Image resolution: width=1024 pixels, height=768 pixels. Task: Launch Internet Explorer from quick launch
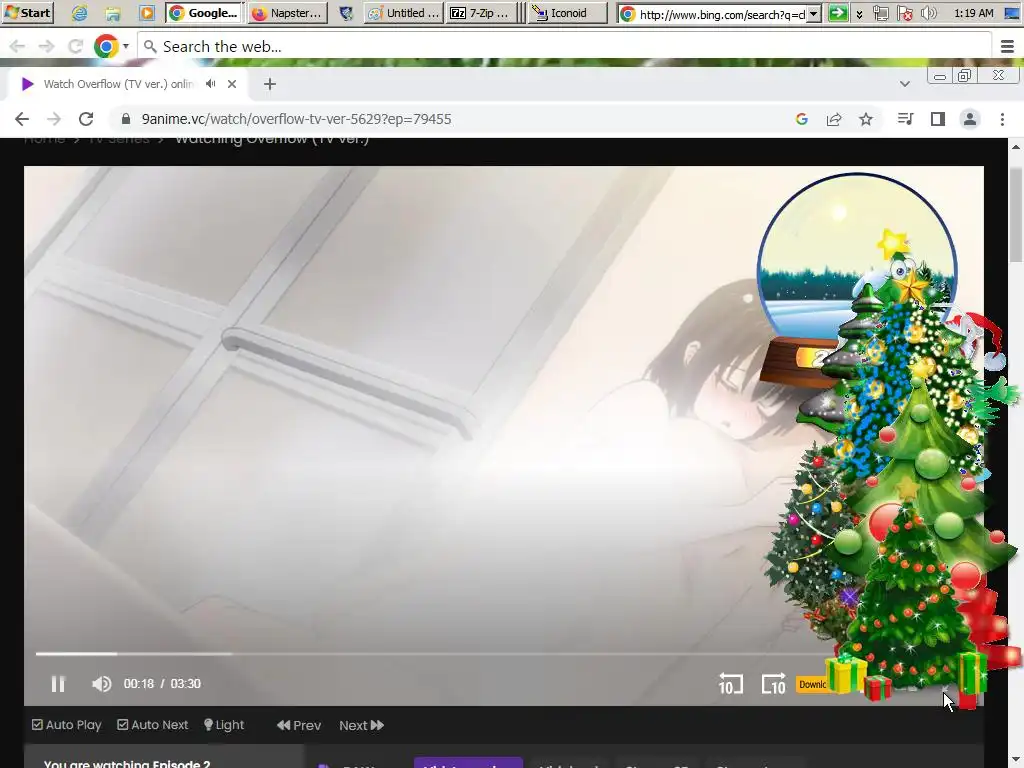[79, 13]
